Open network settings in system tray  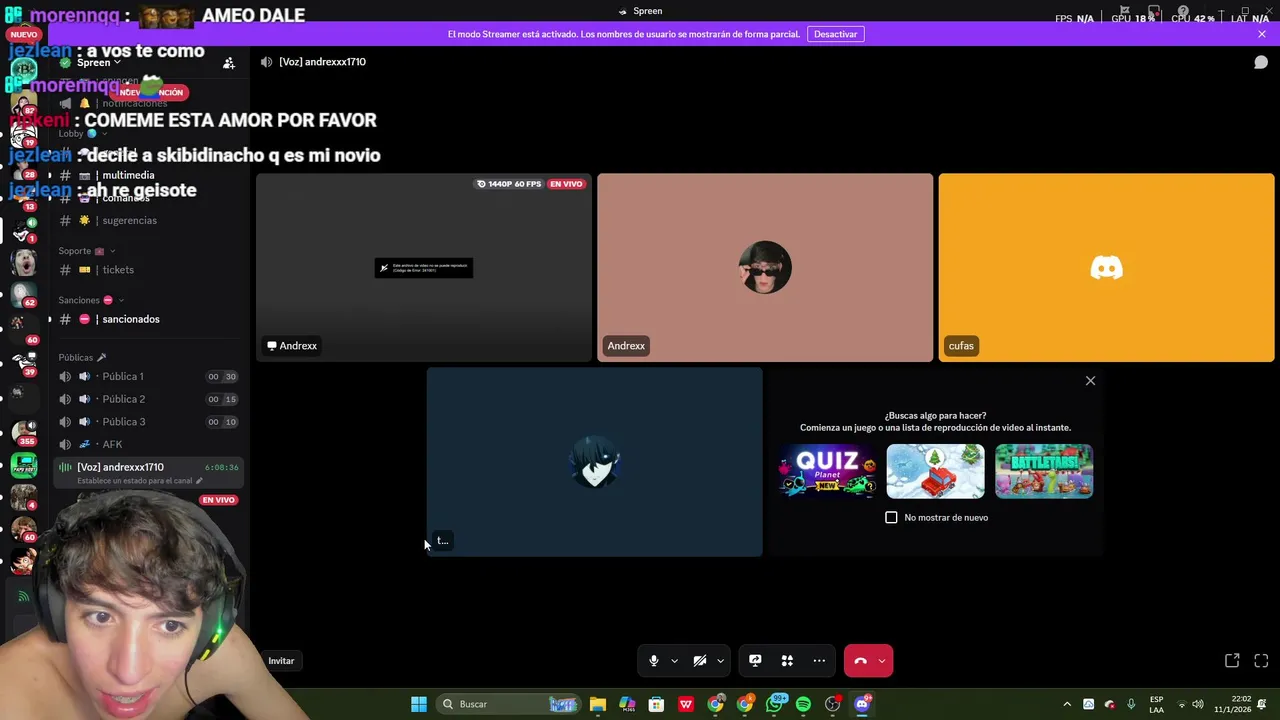(1181, 704)
